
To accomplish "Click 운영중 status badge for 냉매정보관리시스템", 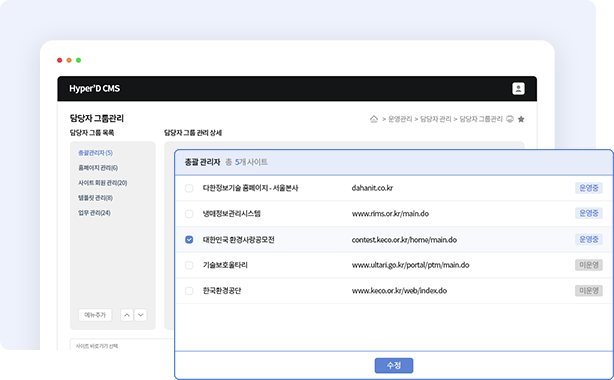I will click(589, 214).
